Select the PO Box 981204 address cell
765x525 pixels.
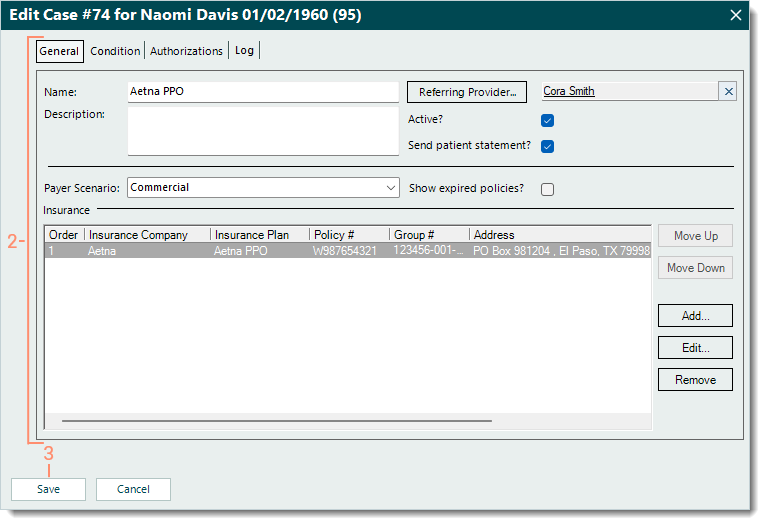point(561,251)
